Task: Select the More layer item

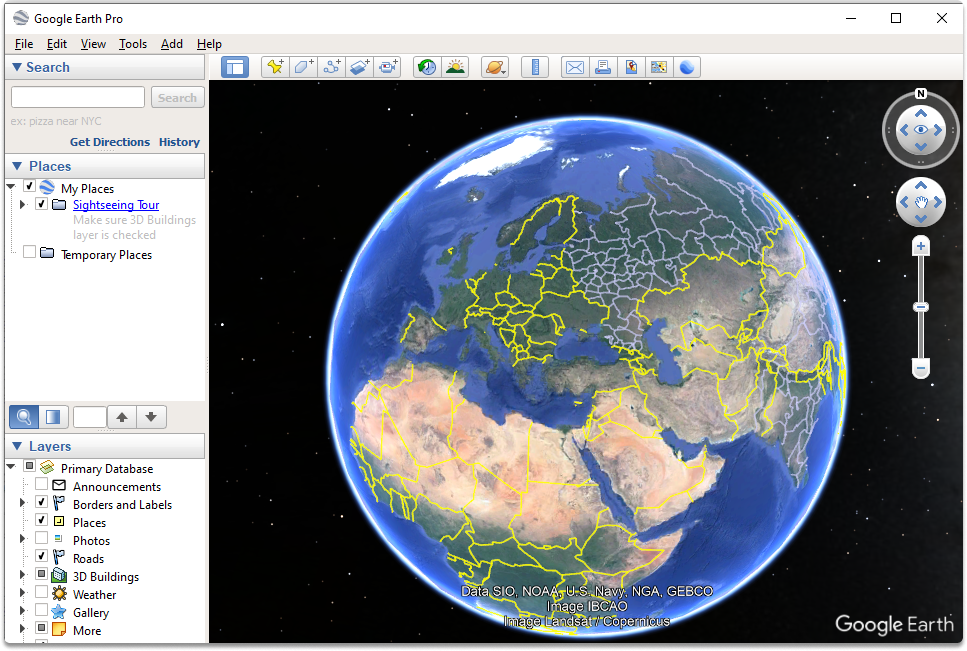Action: [87, 631]
